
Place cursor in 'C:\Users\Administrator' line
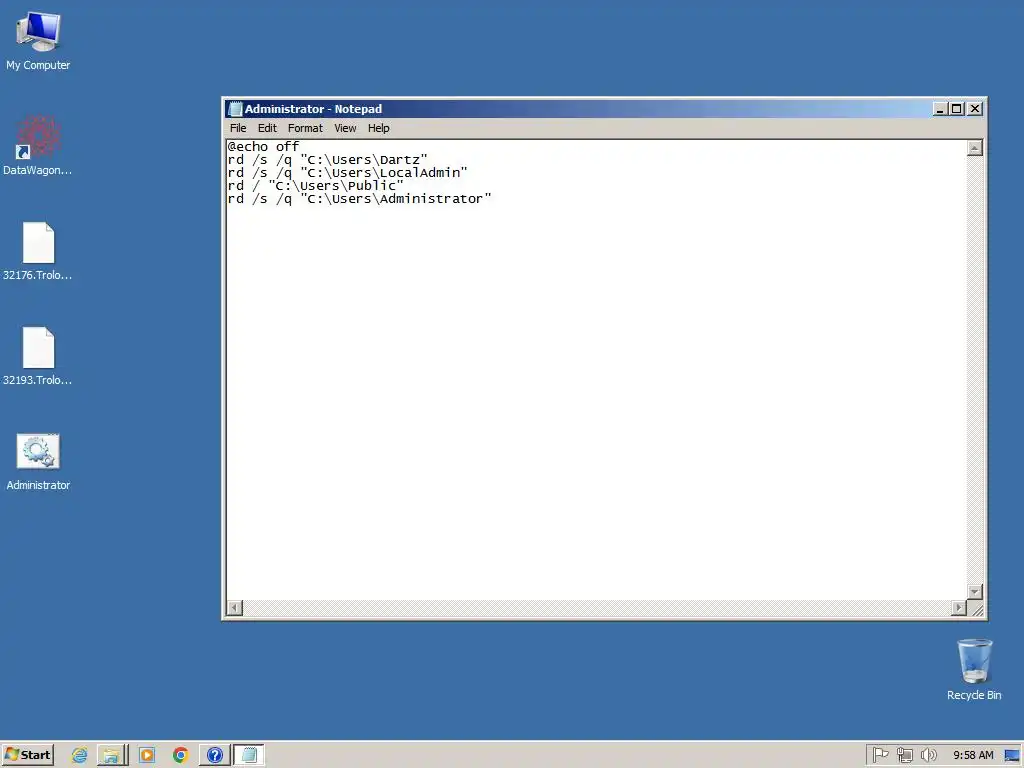point(359,199)
